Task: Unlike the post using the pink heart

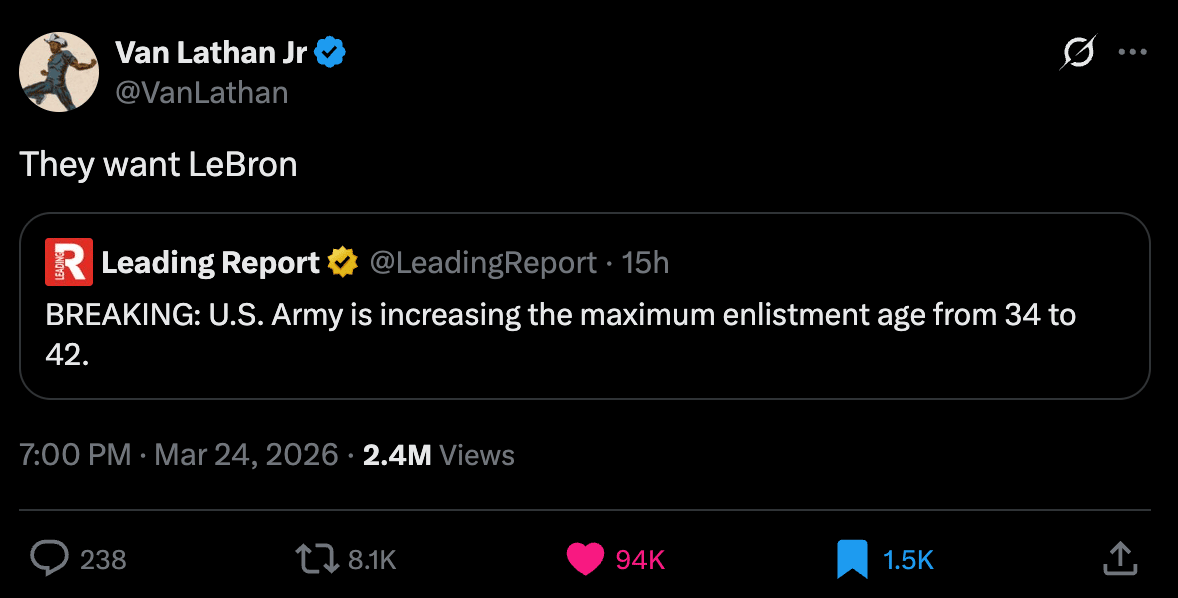Action: pyautogui.click(x=585, y=558)
